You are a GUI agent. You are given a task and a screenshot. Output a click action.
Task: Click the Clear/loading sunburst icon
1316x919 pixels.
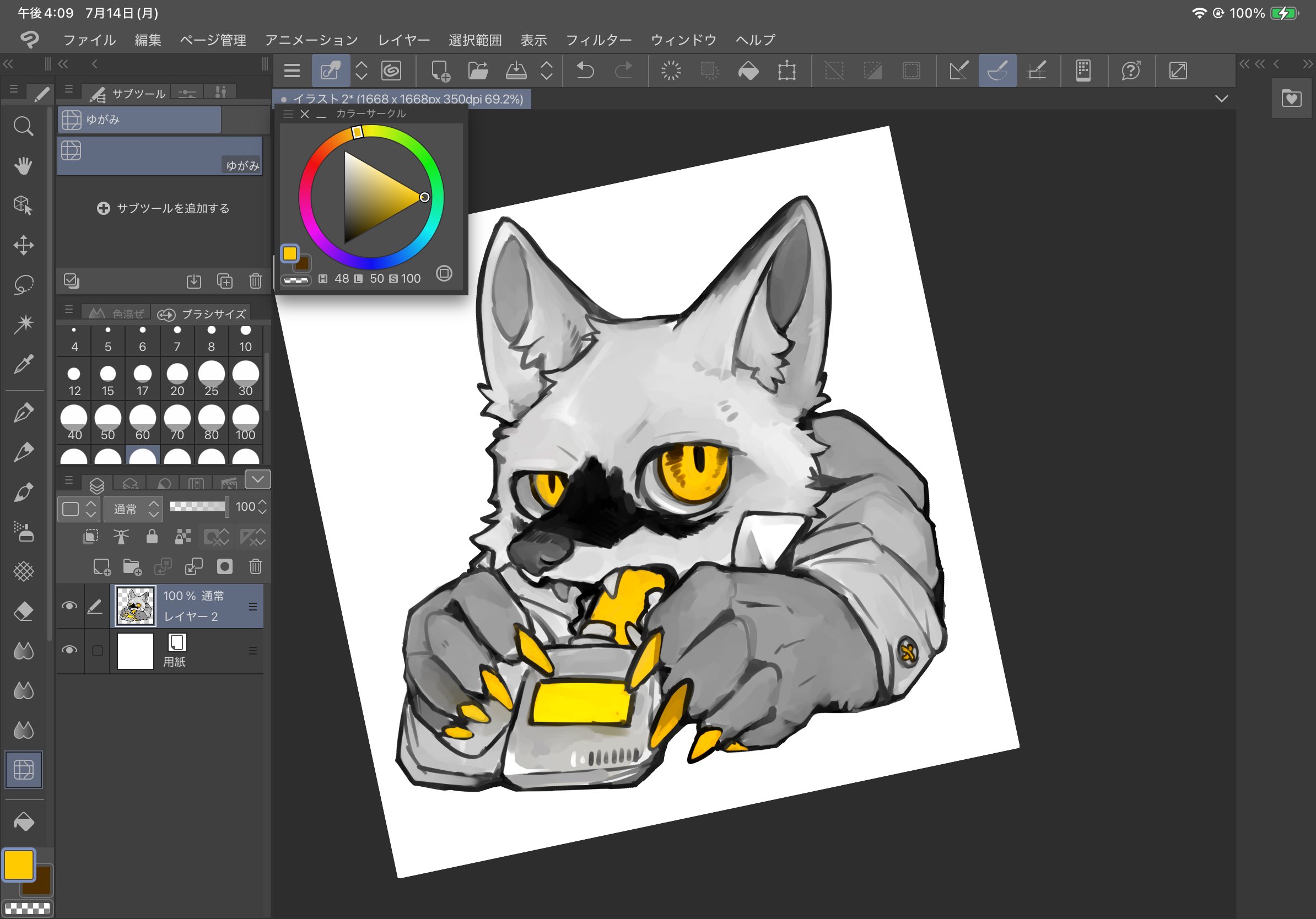pyautogui.click(x=671, y=71)
